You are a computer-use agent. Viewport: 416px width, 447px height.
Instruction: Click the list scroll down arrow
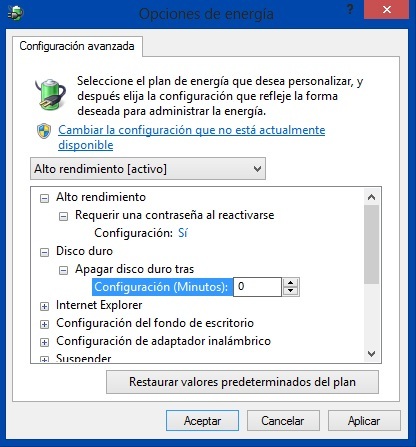[371, 353]
